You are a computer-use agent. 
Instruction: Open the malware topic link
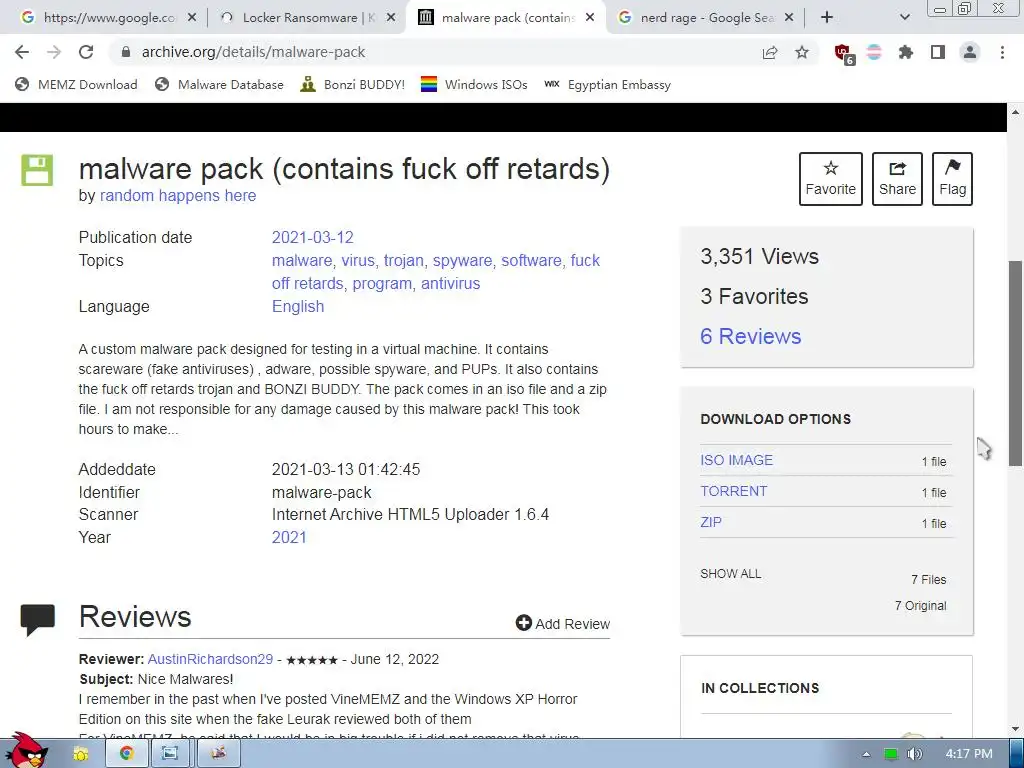302,261
